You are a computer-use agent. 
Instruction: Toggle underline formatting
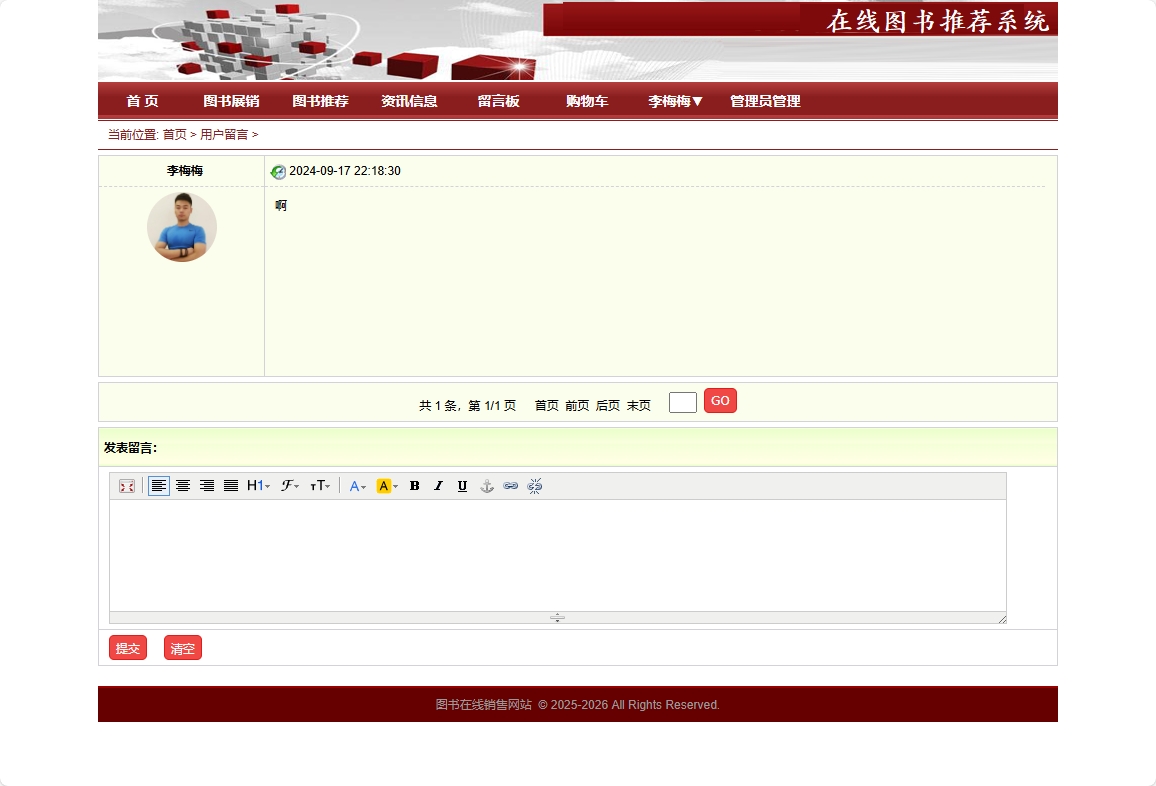pos(462,486)
